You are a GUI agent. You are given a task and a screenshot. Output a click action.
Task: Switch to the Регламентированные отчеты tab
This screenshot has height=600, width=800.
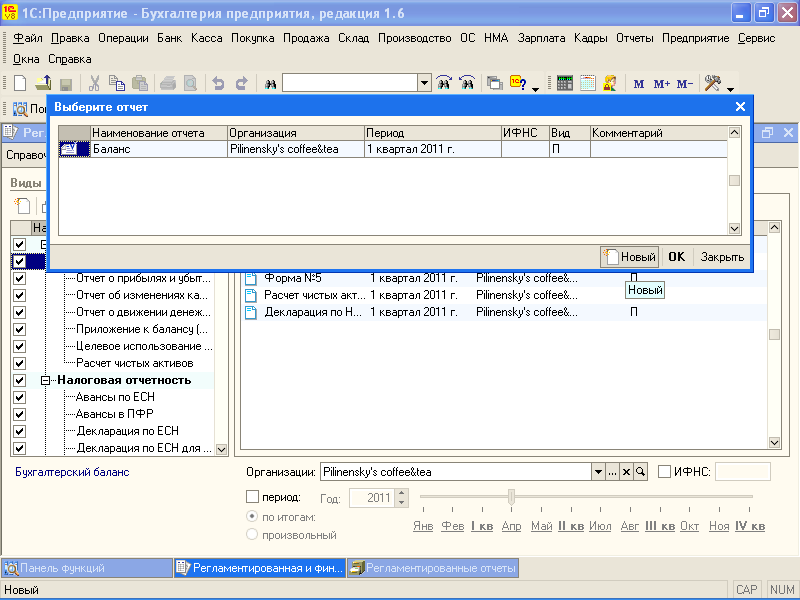(433, 568)
